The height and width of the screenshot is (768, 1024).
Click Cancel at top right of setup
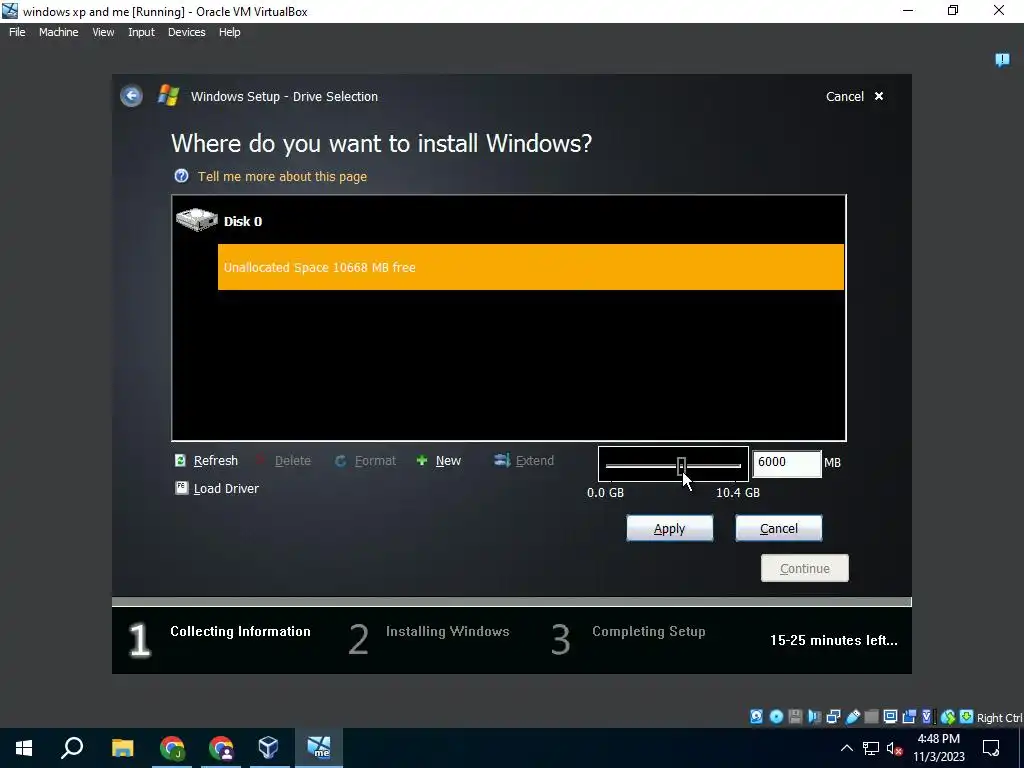(x=854, y=96)
